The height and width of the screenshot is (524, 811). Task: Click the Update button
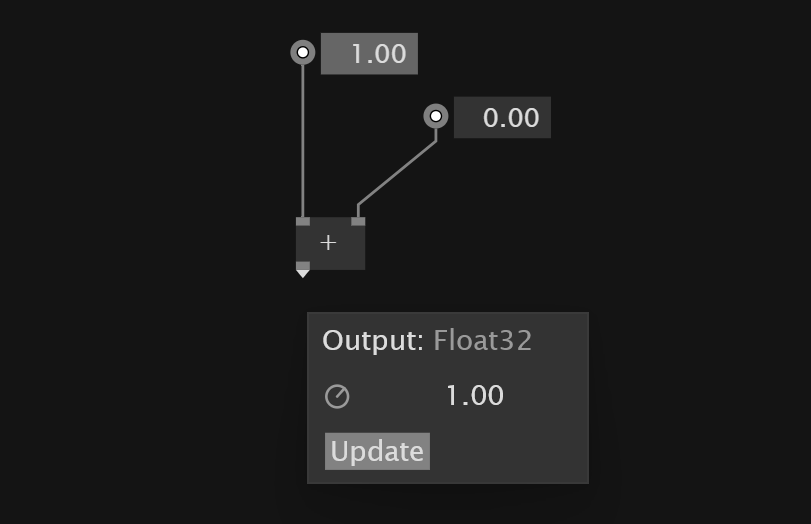377,452
